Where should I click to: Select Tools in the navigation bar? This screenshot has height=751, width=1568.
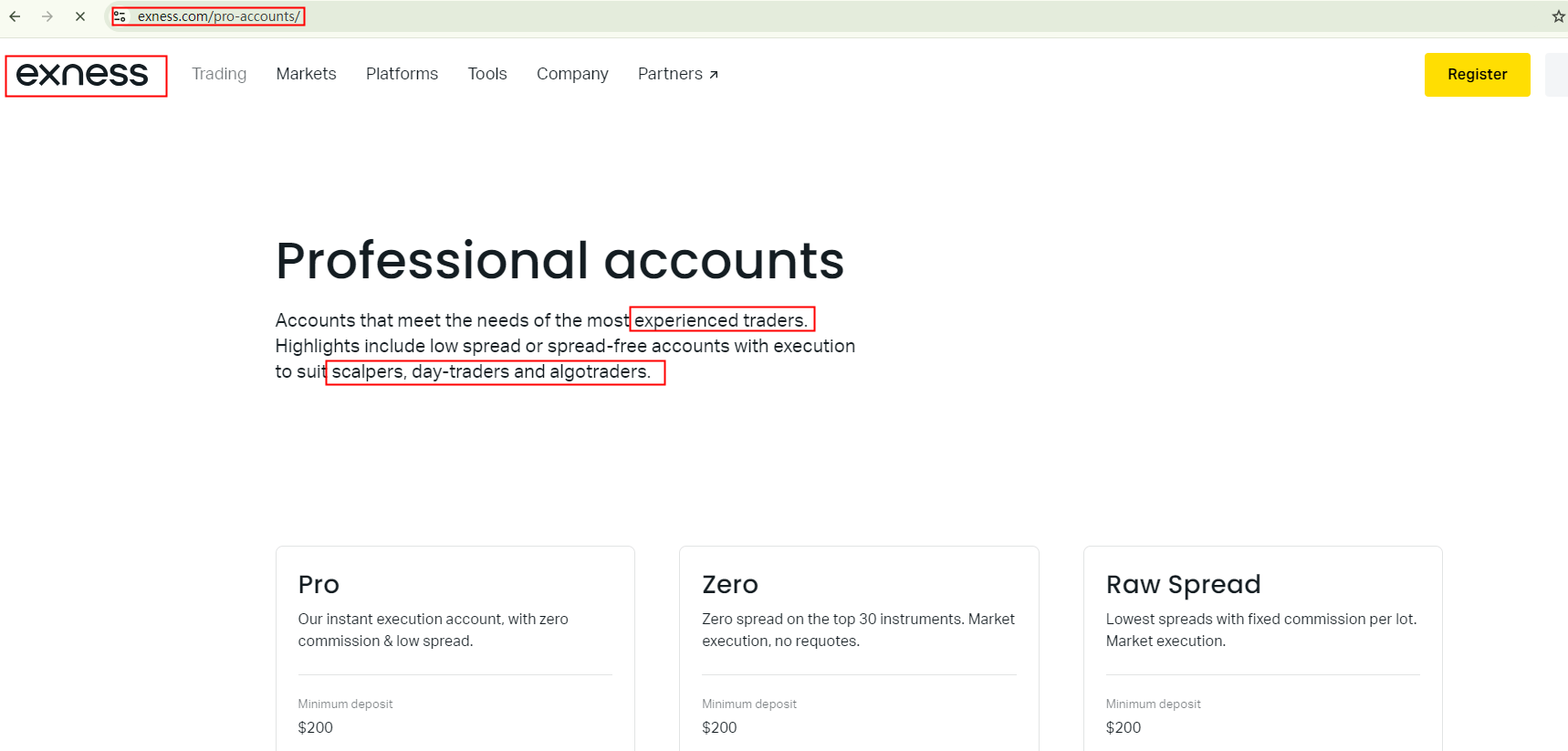click(487, 74)
